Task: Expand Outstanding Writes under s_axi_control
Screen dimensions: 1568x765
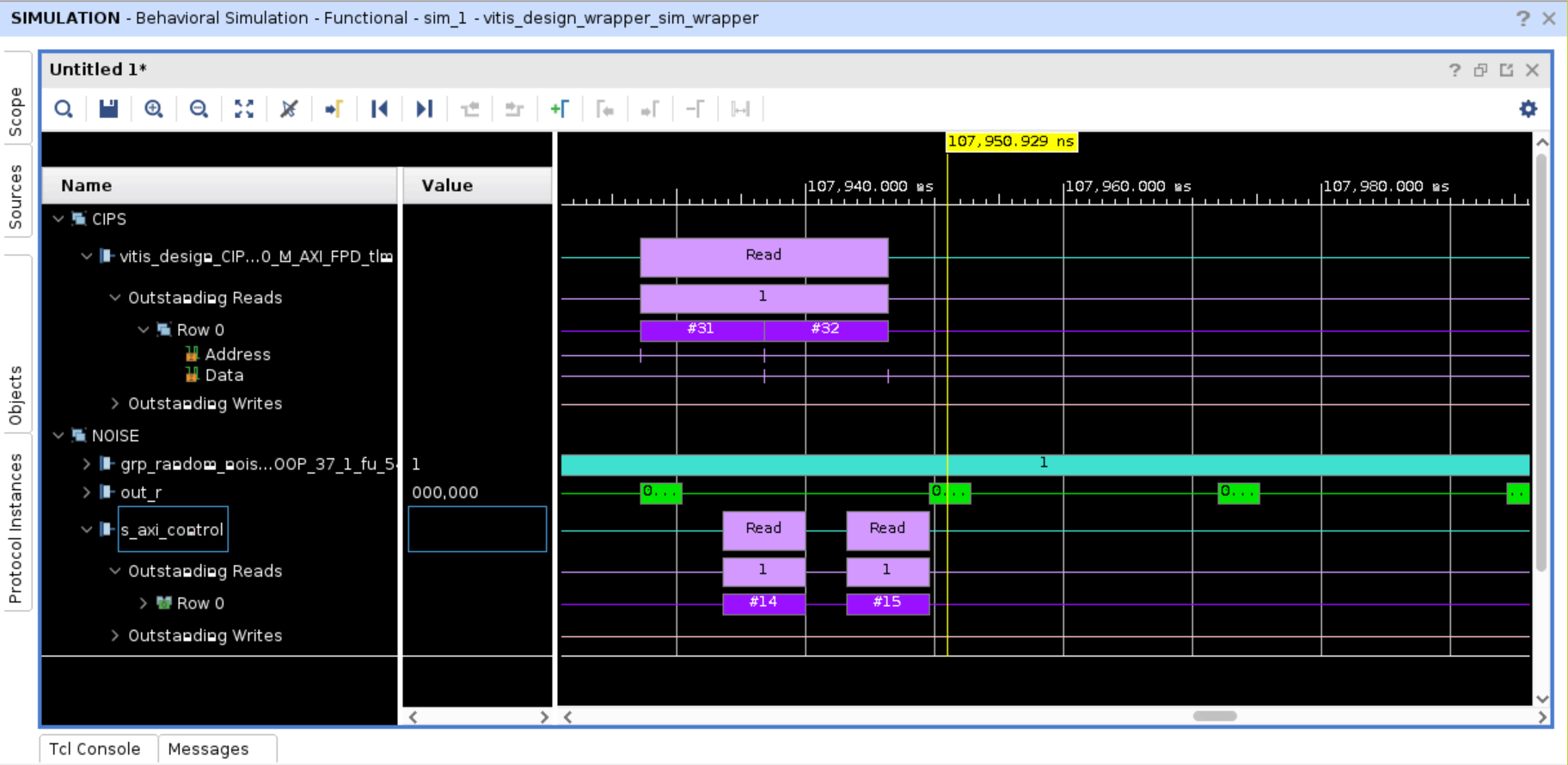Action: coord(115,636)
